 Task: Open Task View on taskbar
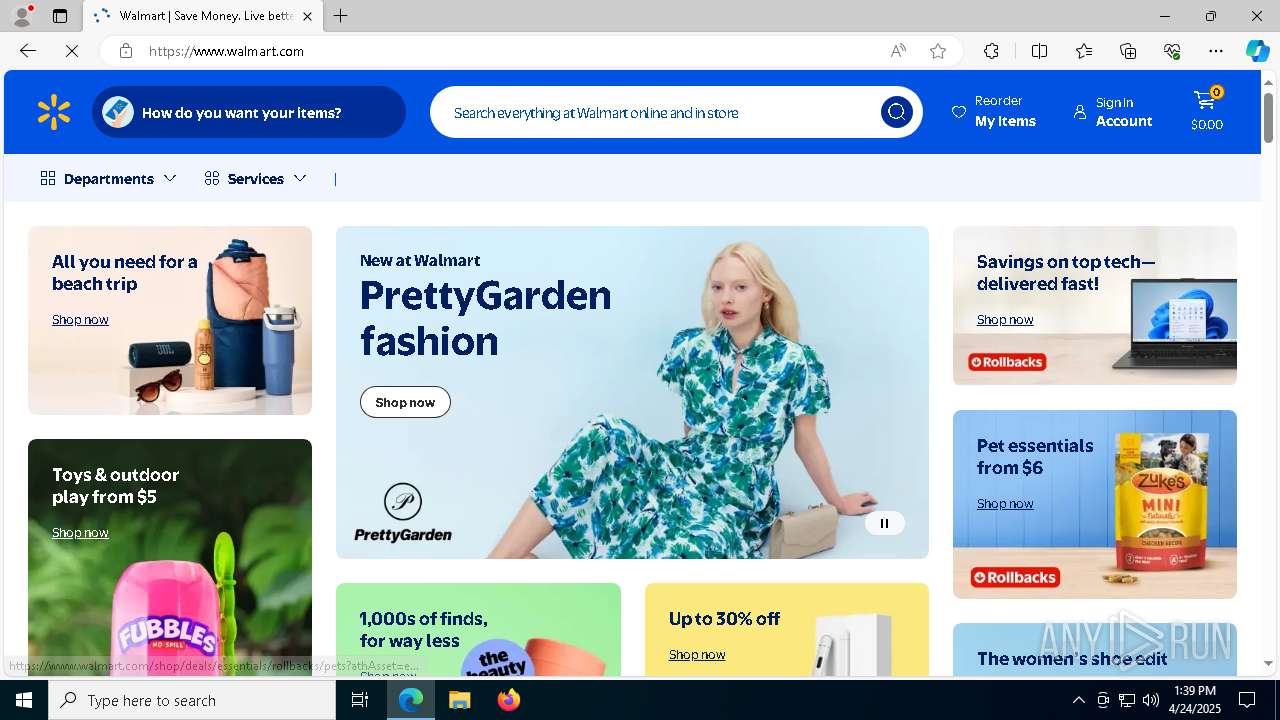(x=360, y=700)
